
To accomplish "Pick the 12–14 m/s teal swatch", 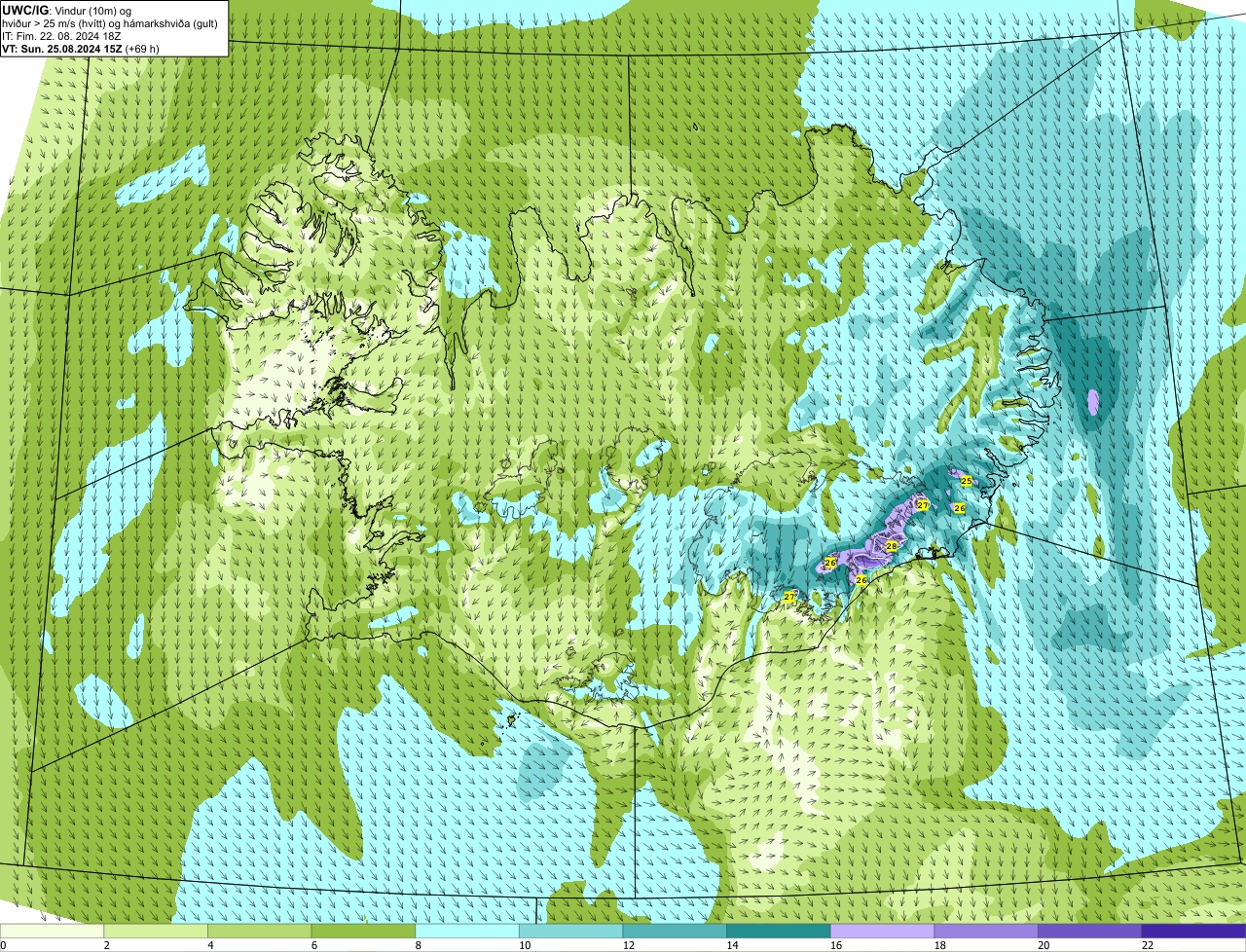I will click(675, 931).
